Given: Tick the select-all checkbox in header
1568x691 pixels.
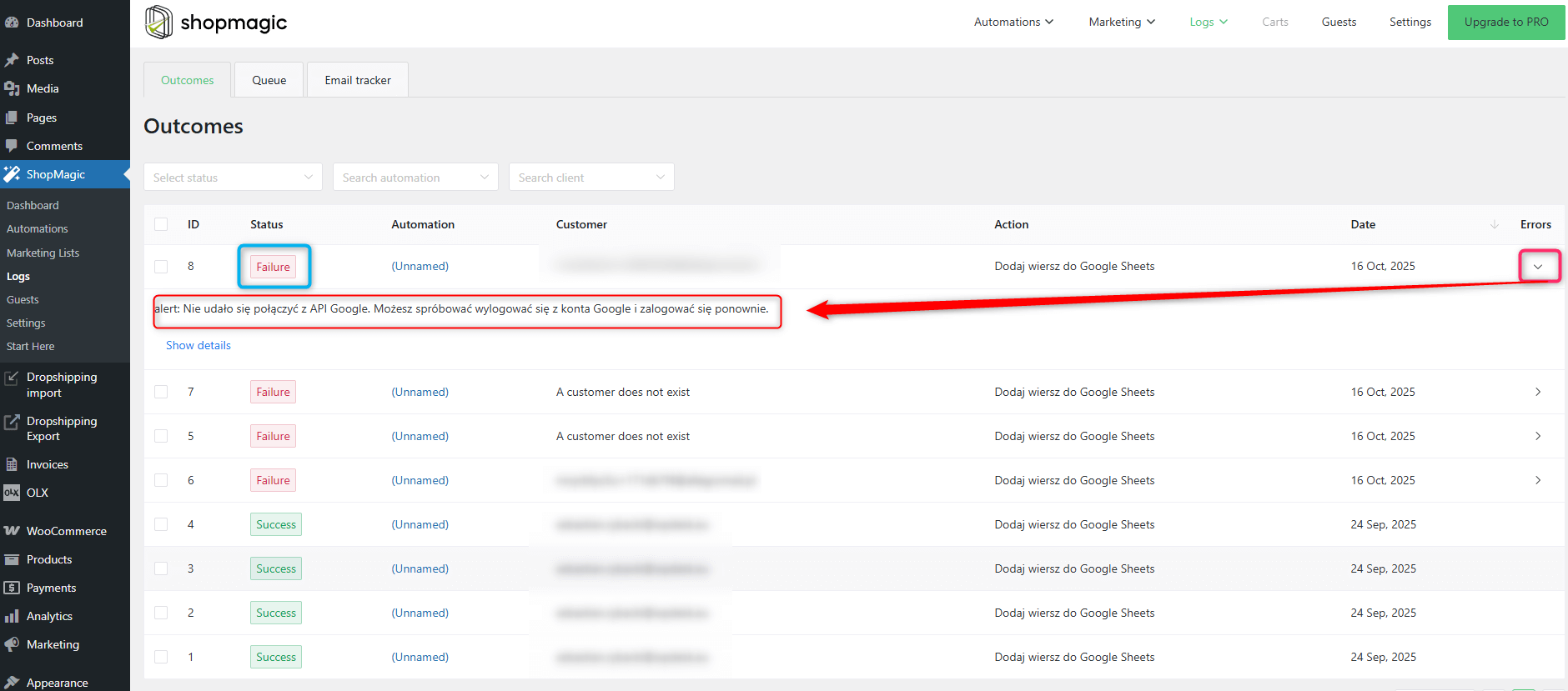Looking at the screenshot, I should click(x=161, y=224).
